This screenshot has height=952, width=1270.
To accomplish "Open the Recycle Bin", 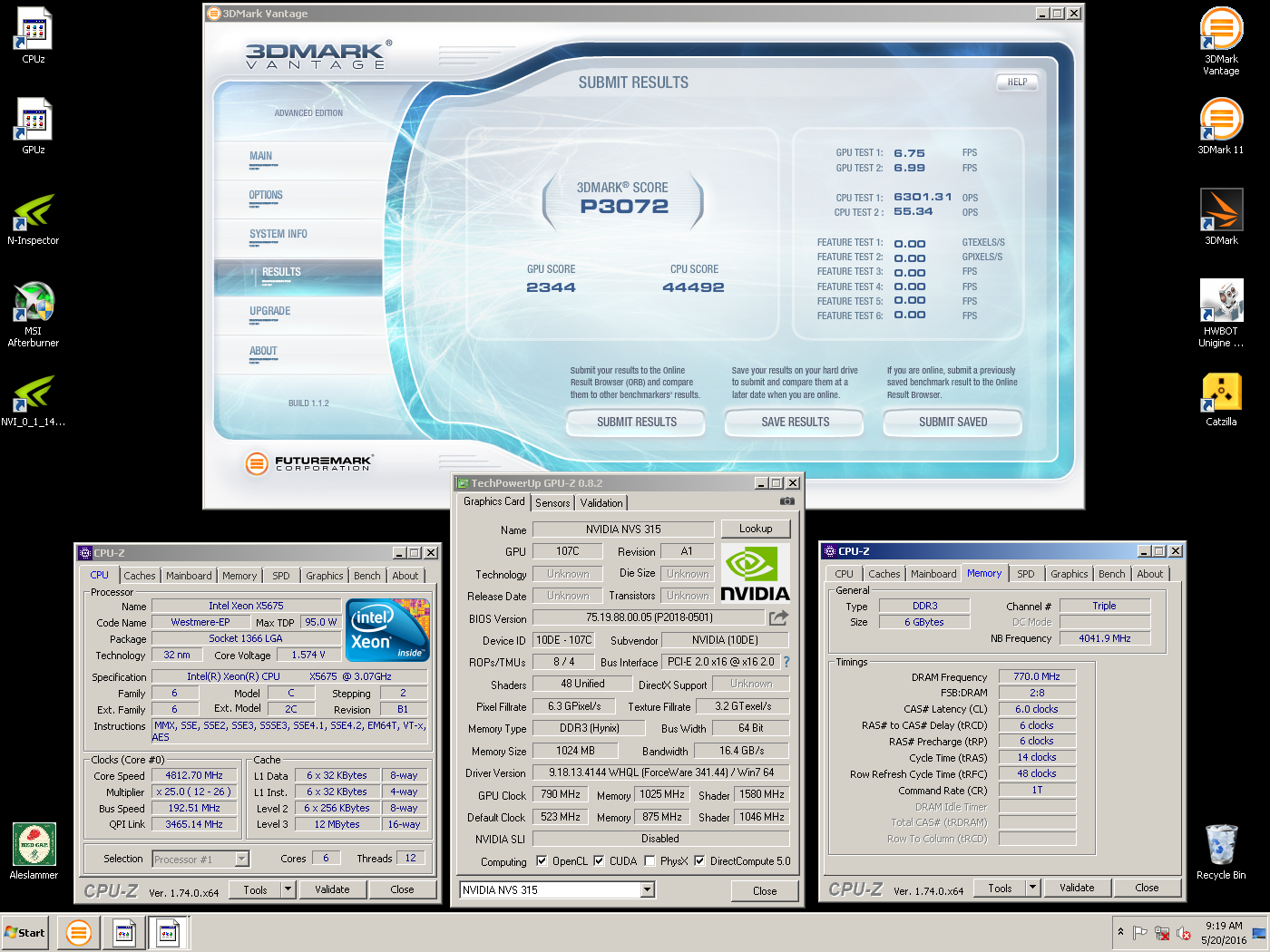I will click(1221, 851).
